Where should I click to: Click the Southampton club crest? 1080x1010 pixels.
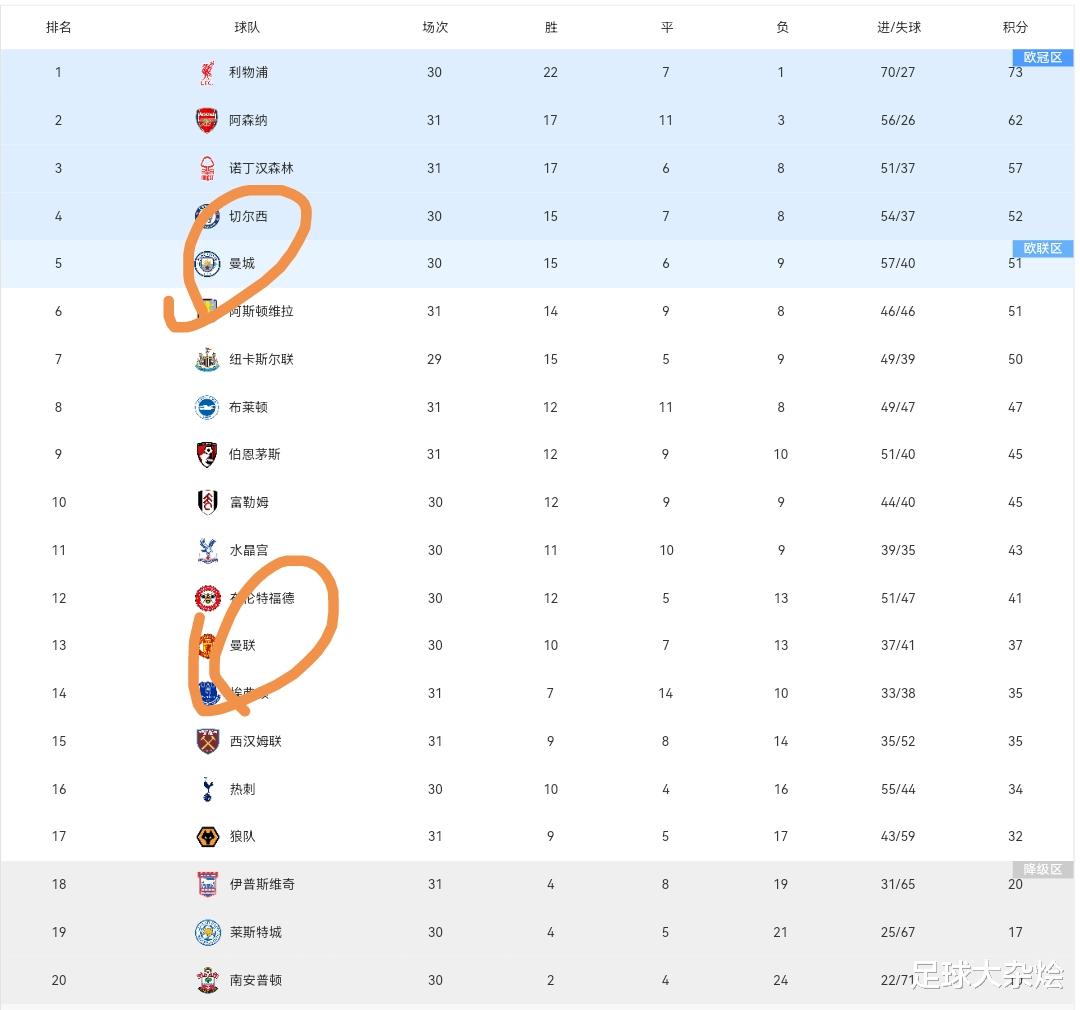tap(207, 980)
